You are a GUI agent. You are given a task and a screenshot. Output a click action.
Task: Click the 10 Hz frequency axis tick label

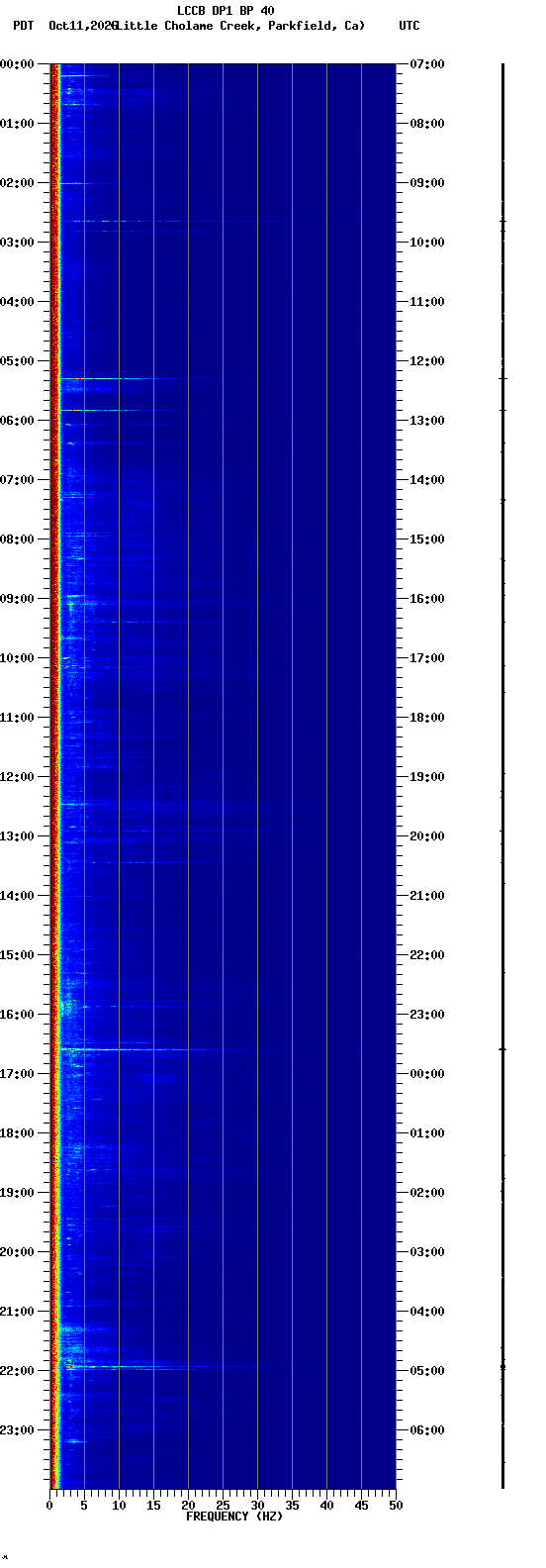[x=119, y=1506]
